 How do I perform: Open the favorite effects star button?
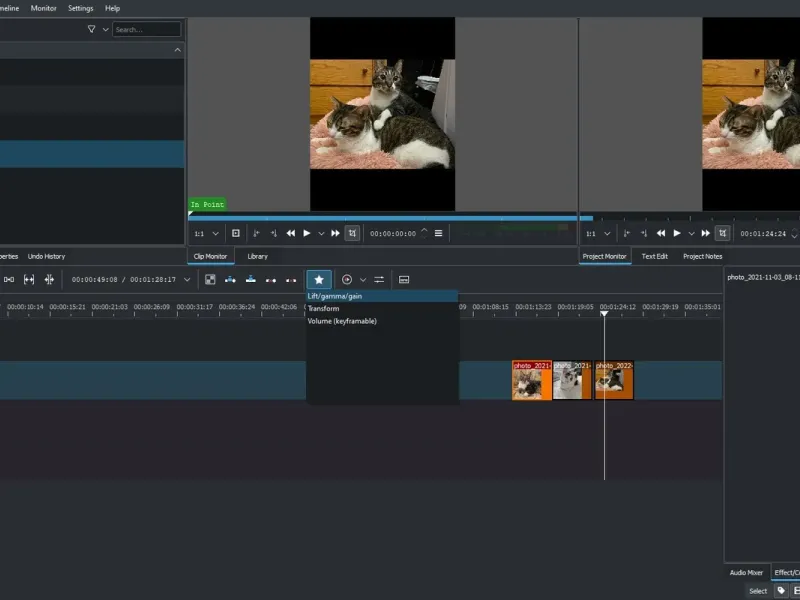pos(319,280)
